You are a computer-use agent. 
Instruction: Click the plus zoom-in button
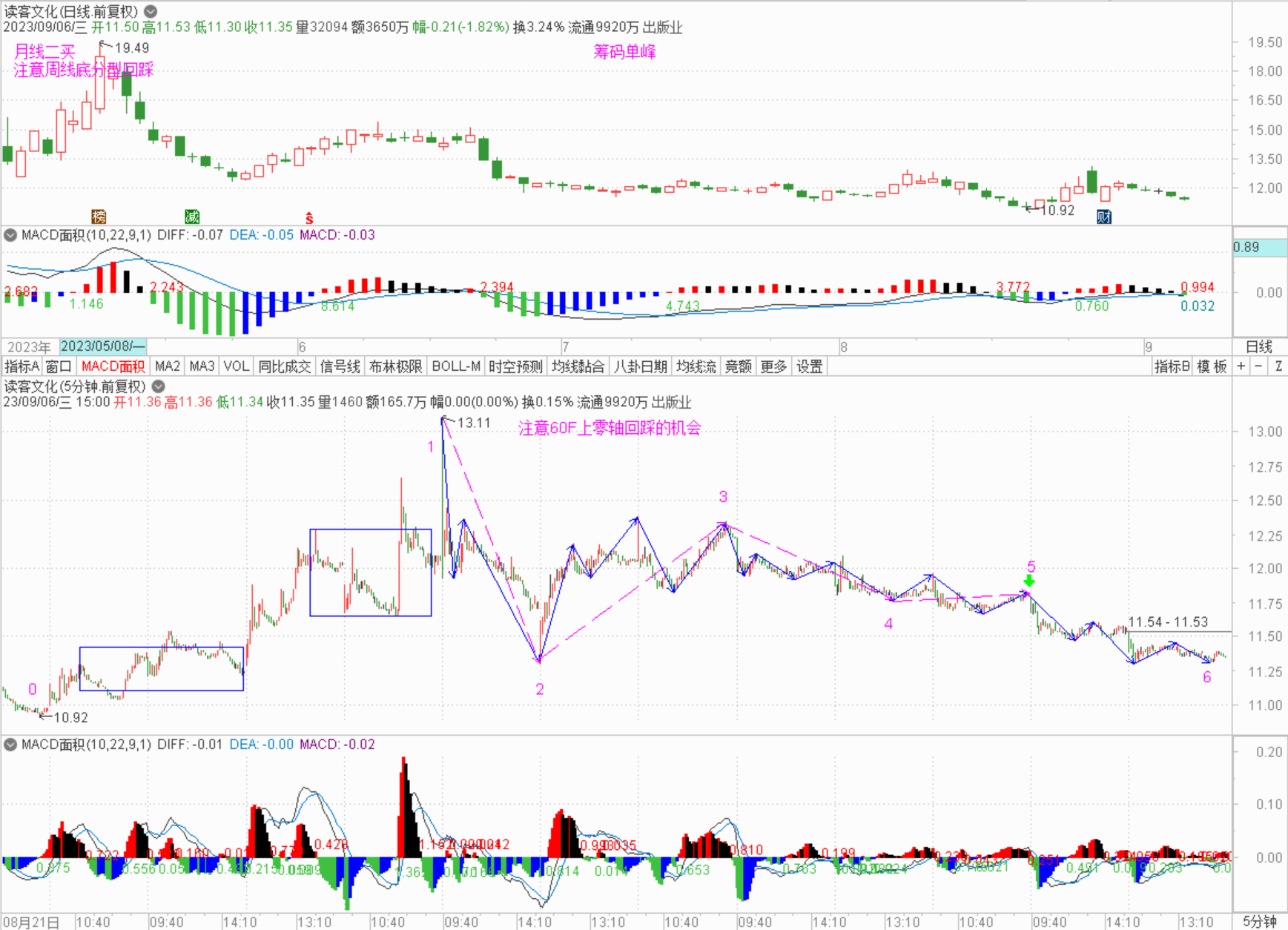[x=1241, y=366]
